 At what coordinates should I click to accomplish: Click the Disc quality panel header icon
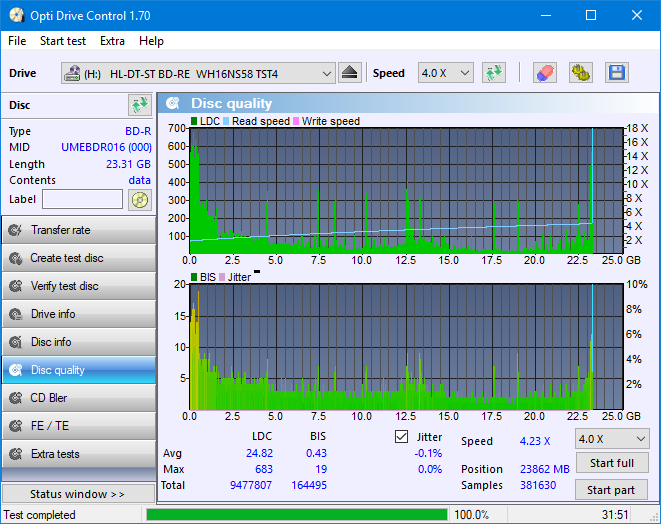click(173, 103)
